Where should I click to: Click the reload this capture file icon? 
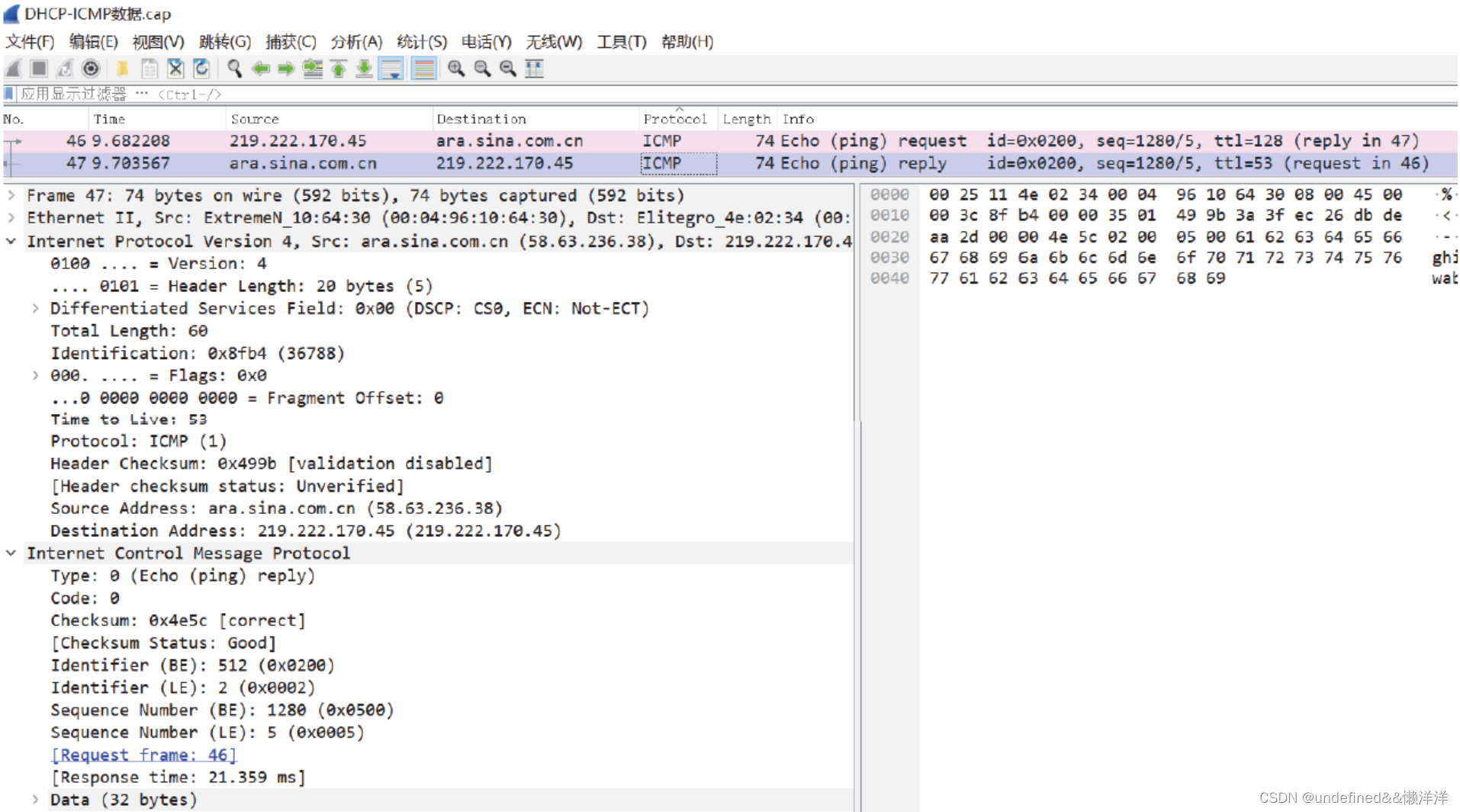(x=201, y=69)
